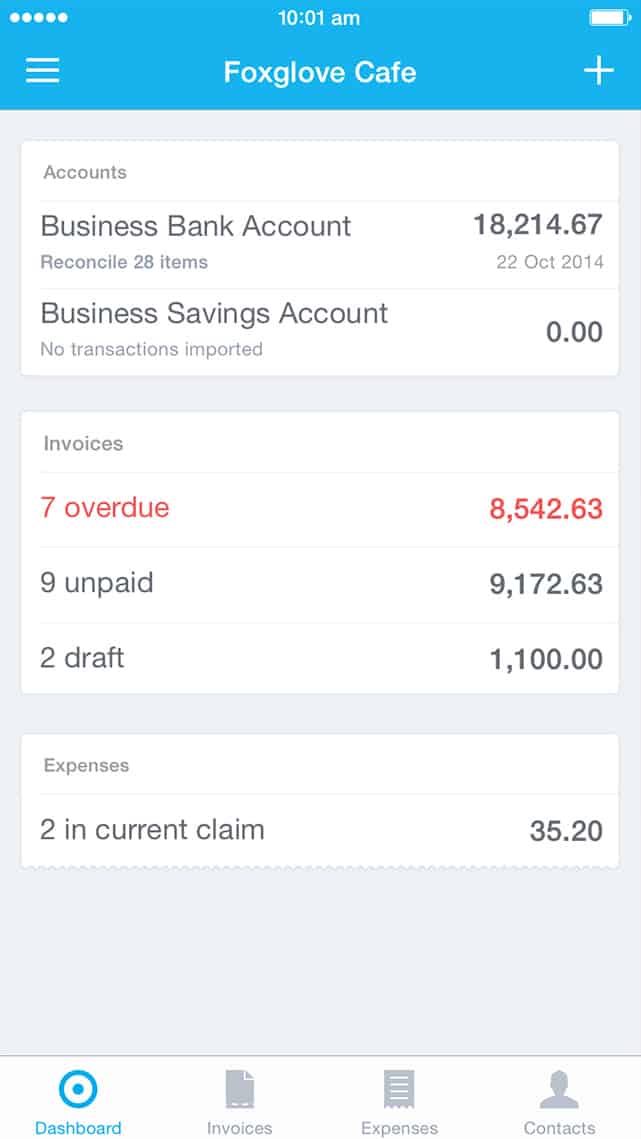Open the 2 expenses in current claim
The width and height of the screenshot is (641, 1139).
(x=320, y=830)
